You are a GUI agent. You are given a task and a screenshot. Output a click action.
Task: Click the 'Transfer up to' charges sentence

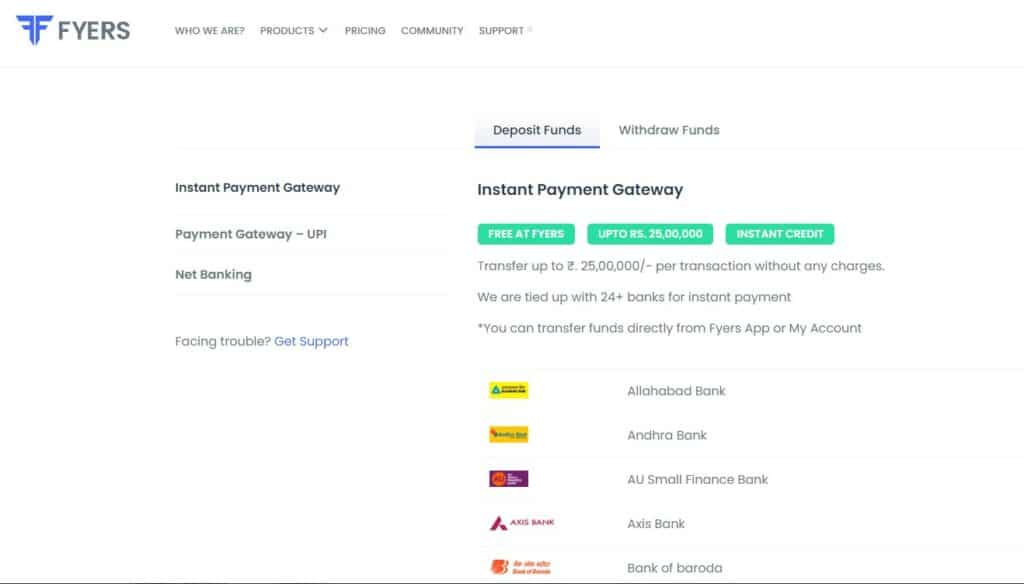(680, 266)
